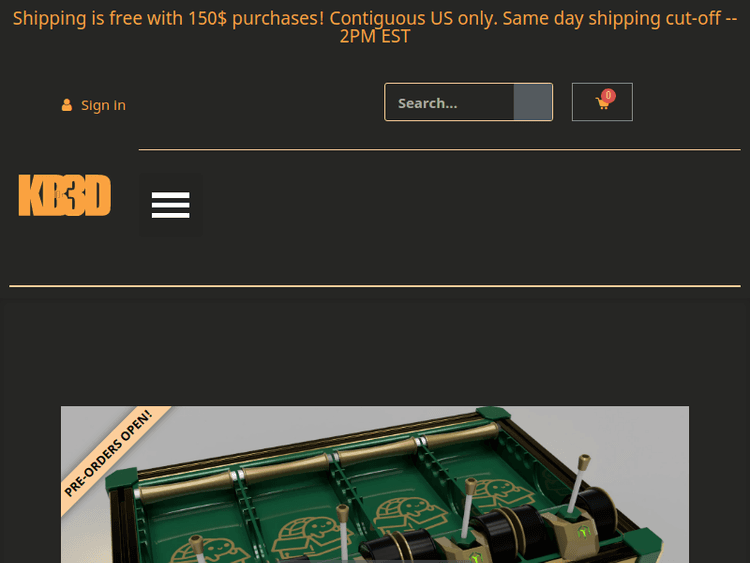Focus the Search… text field

click(x=450, y=102)
